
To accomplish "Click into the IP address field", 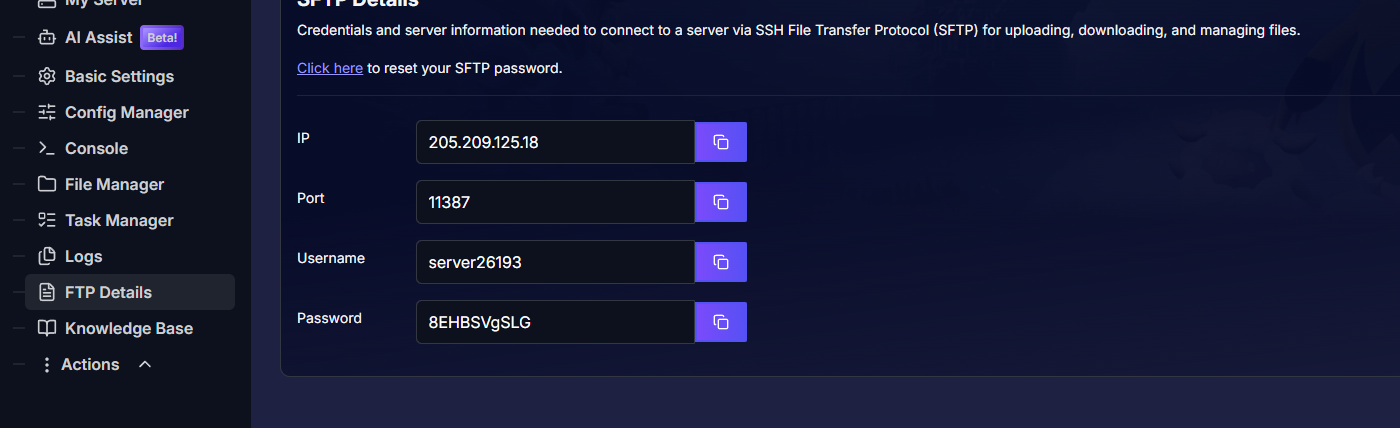I will [x=555, y=142].
